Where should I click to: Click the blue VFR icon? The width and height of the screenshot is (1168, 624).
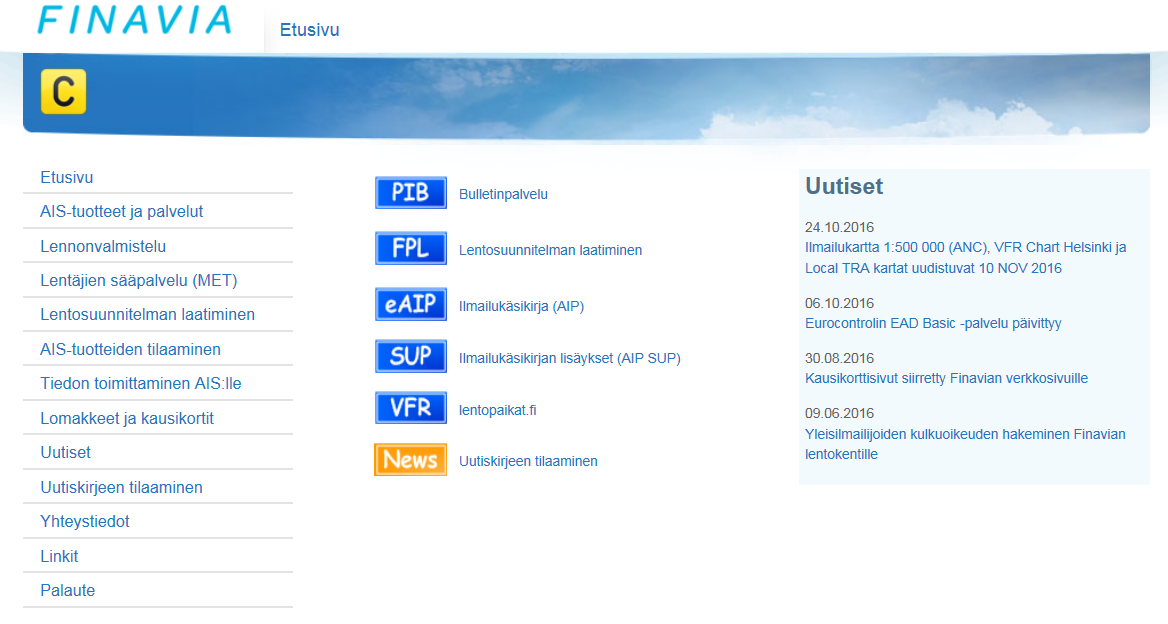click(410, 408)
